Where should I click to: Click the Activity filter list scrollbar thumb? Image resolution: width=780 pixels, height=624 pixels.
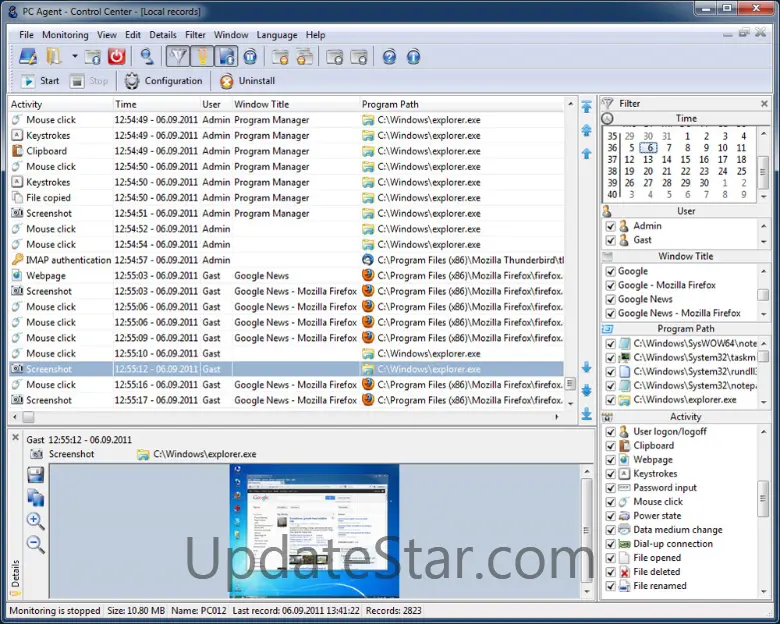click(763, 499)
